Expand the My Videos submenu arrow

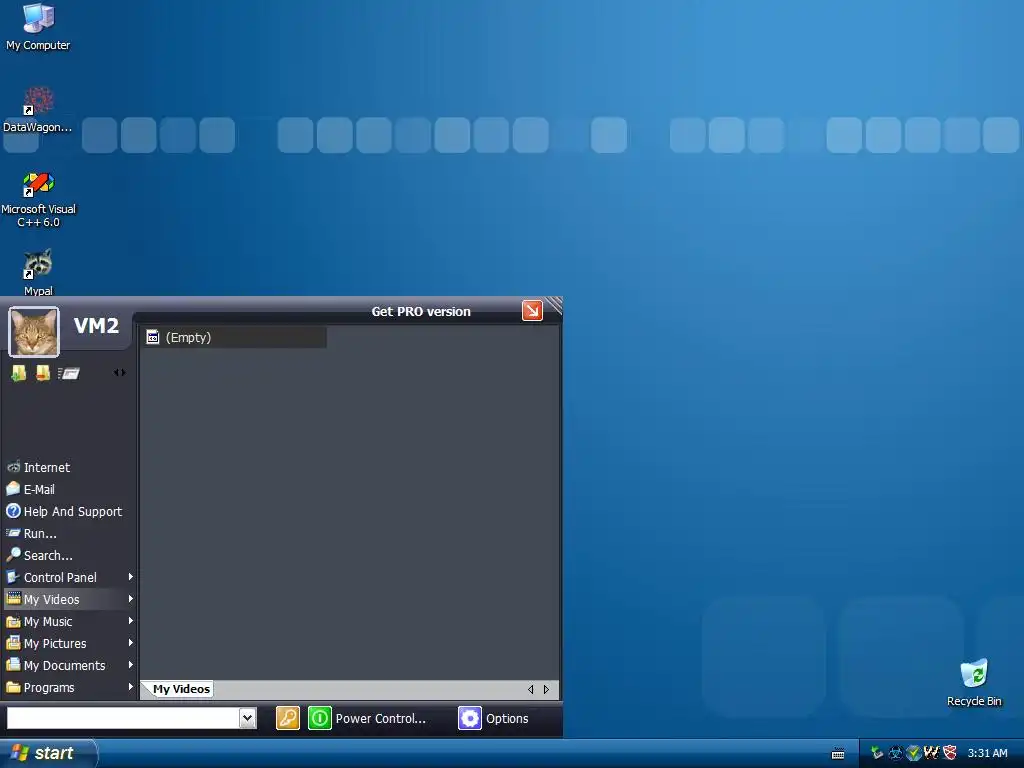(x=131, y=599)
